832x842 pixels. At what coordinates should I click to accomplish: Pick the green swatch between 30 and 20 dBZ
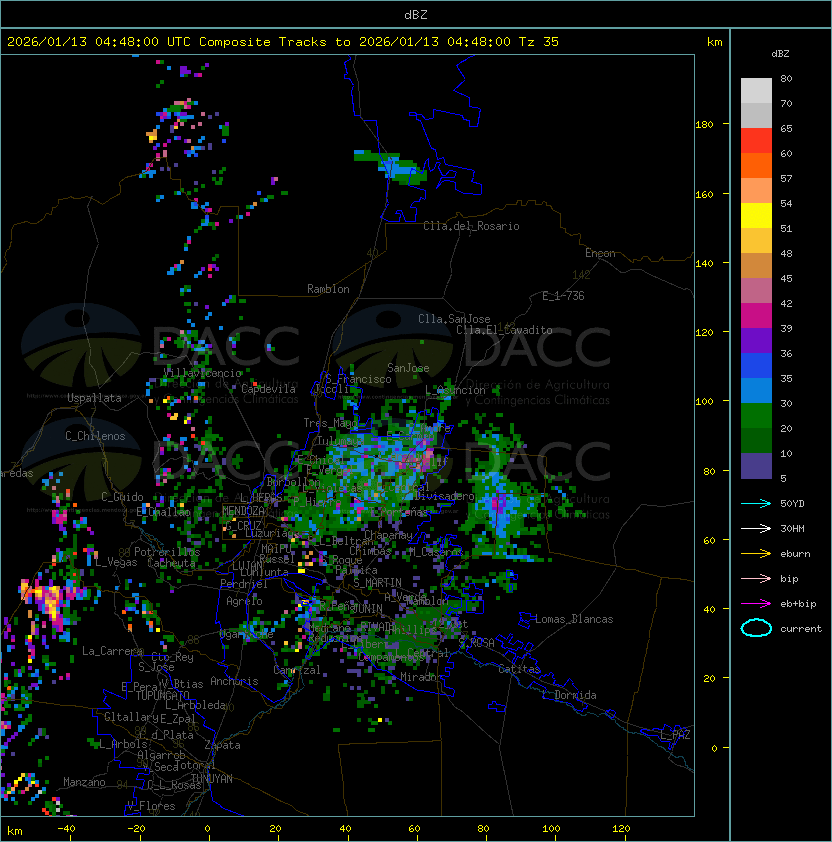point(756,416)
